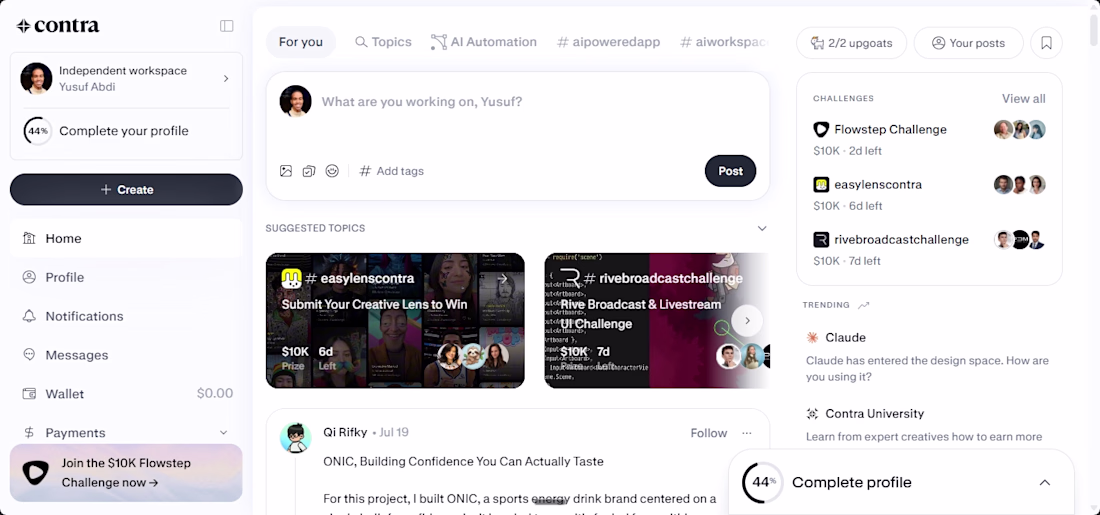The image size is (1100, 515).
Task: Open Join the $10K Flowstep Challenge banner
Action: coord(126,473)
